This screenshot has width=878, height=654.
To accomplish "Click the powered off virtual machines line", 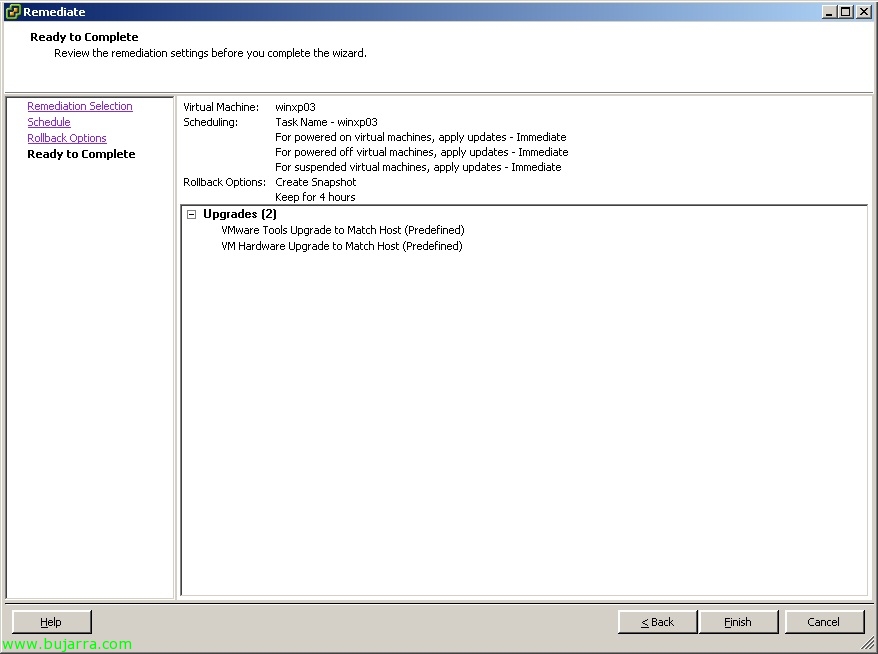I will 422,152.
